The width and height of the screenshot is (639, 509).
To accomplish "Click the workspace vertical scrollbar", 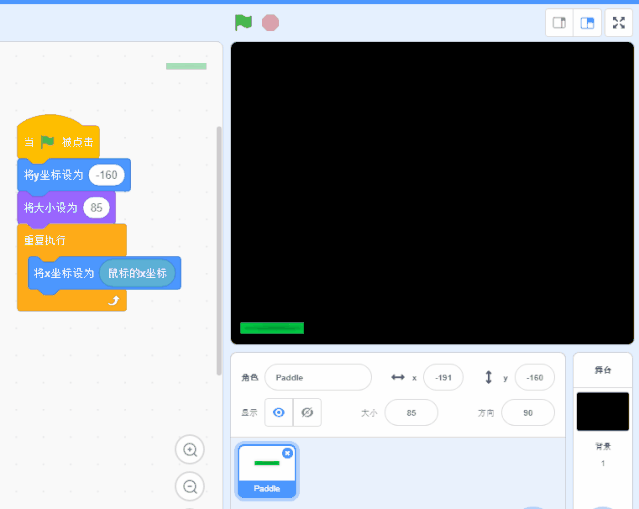I will point(219,250).
